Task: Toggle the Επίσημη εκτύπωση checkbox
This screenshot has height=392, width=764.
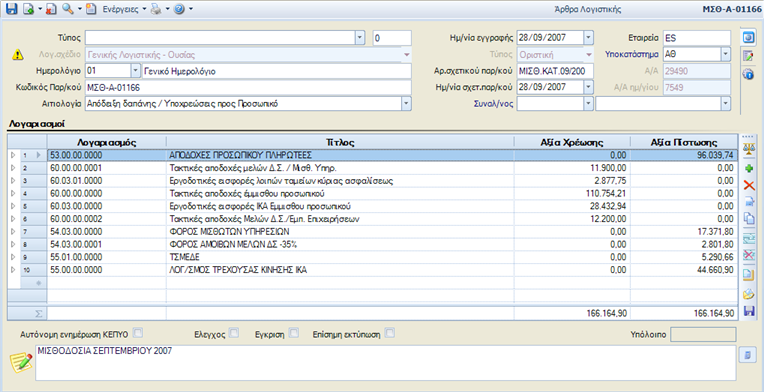Action: (390, 334)
